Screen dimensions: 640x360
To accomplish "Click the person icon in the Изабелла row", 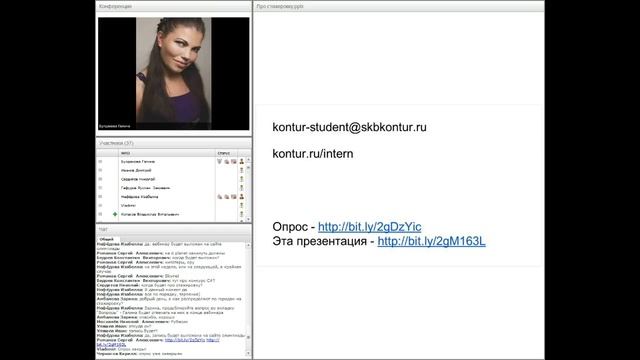I will (242, 197).
